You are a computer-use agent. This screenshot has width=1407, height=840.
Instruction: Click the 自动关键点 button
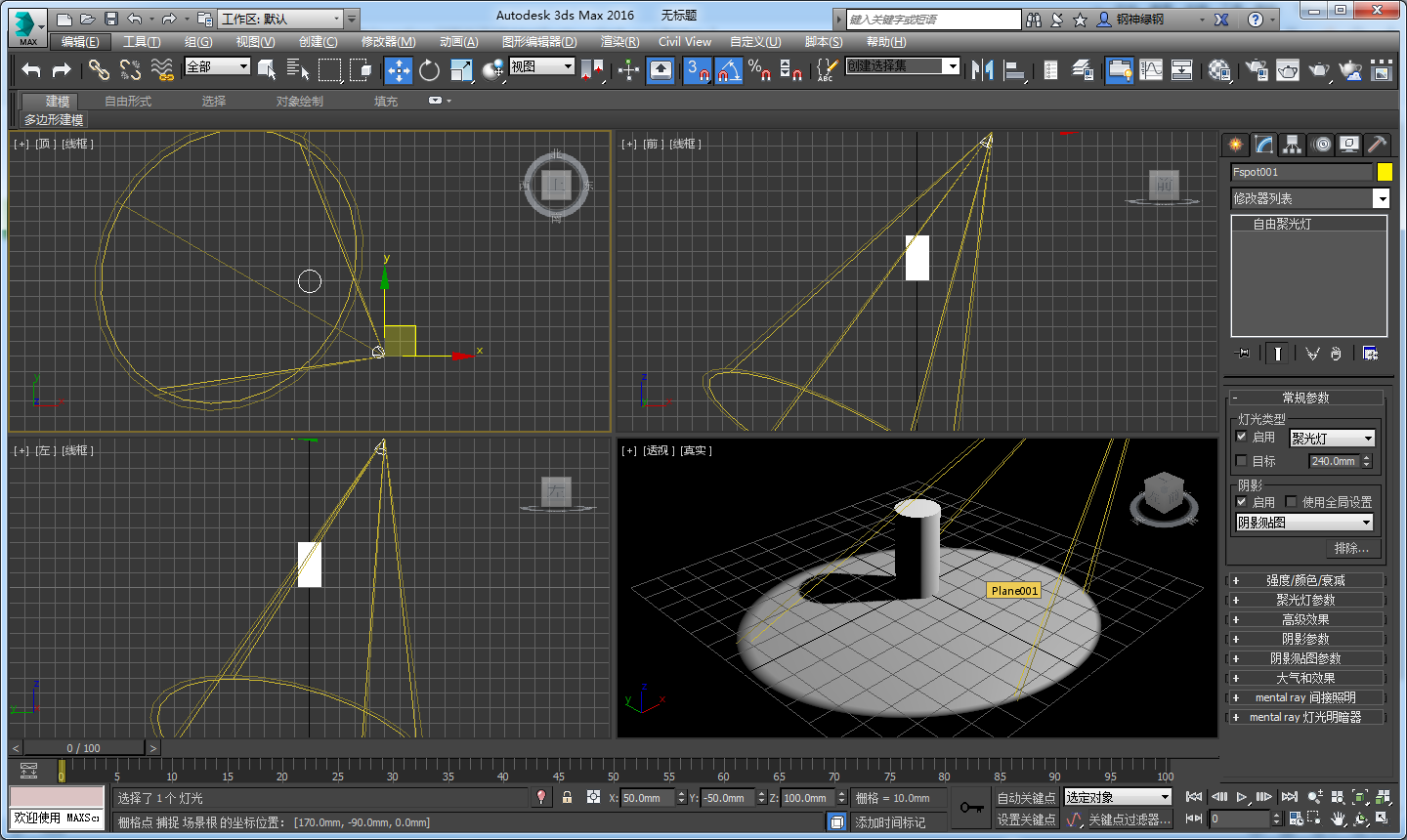point(1026,798)
